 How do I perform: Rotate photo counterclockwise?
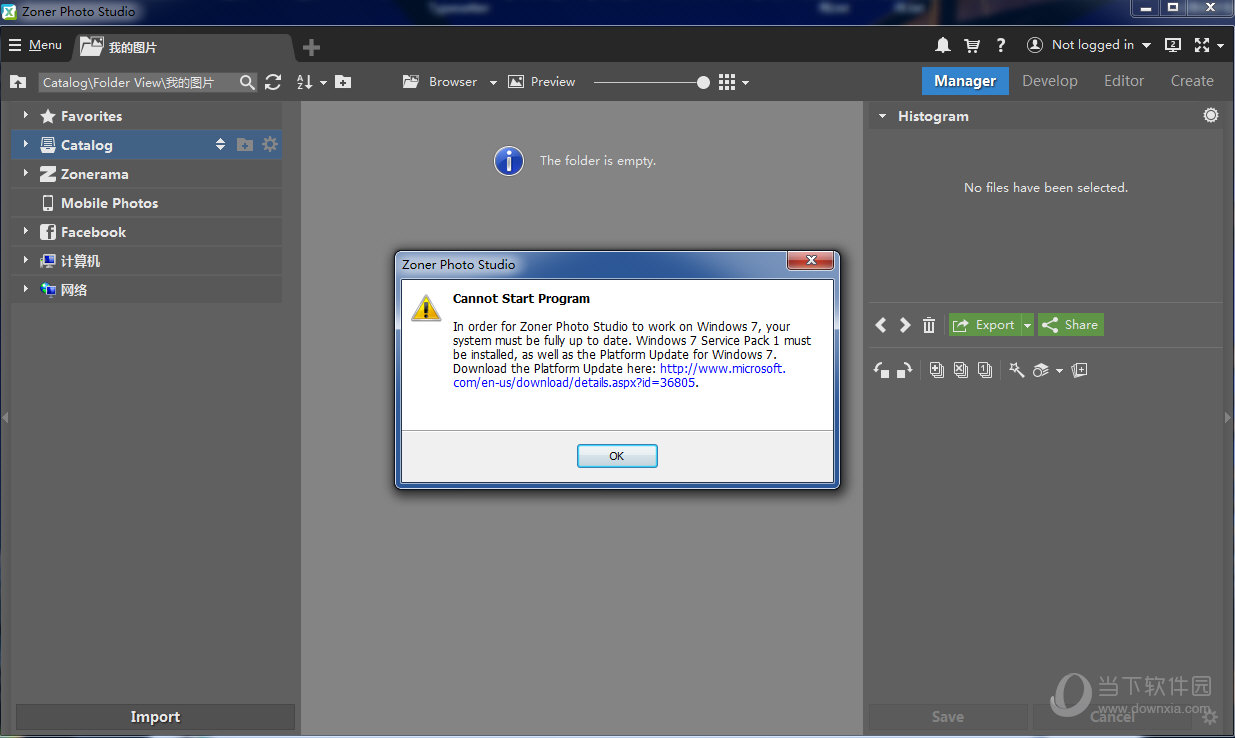(882, 370)
